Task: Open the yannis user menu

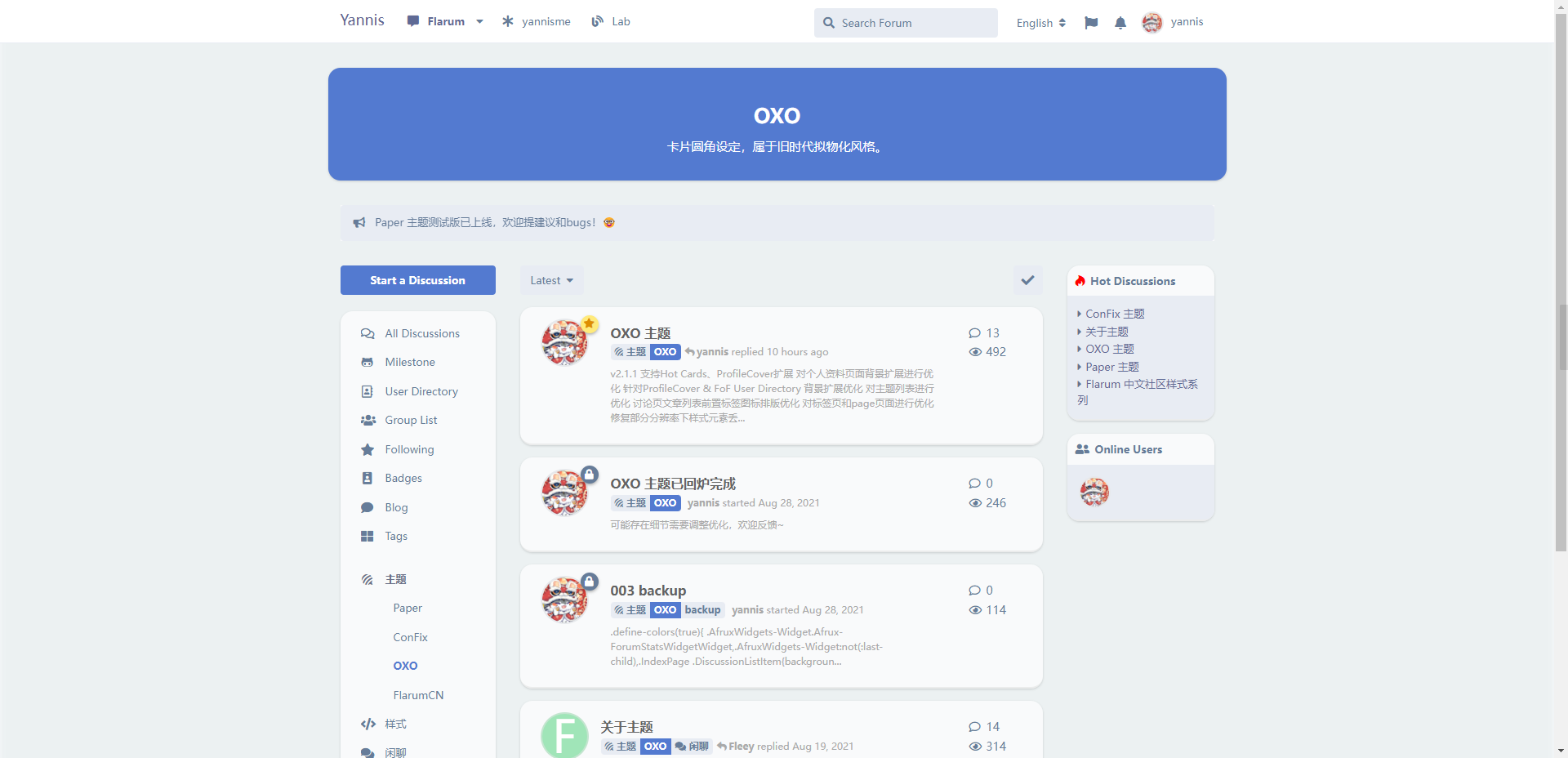Action: point(1173,22)
